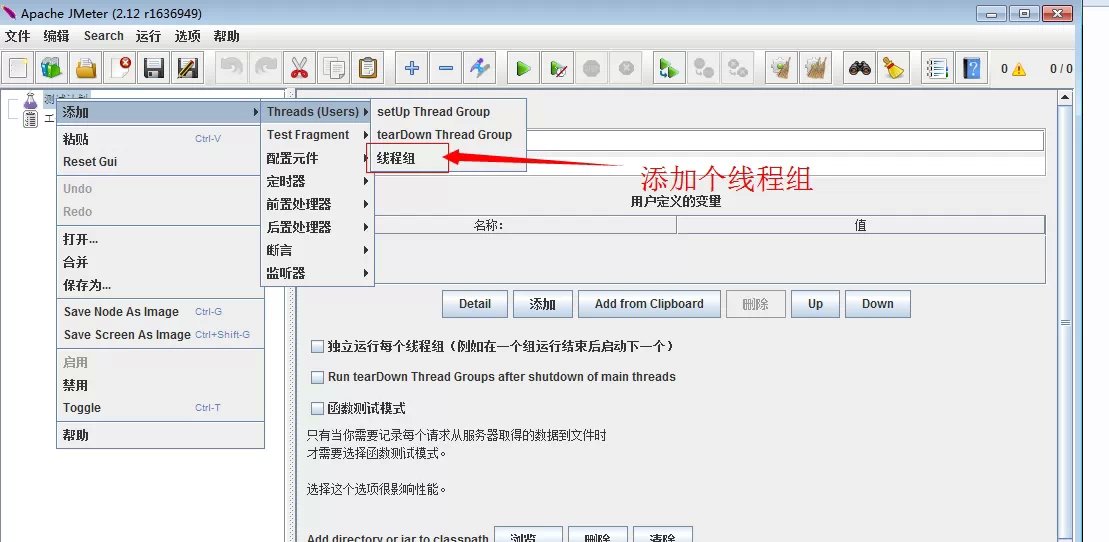
Task: Click the yellow warning triangle error counter
Action: (x=1018, y=69)
